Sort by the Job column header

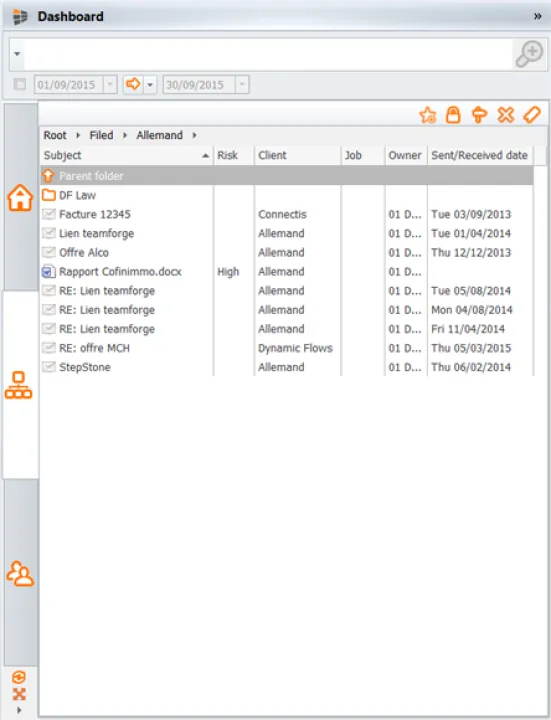363,155
